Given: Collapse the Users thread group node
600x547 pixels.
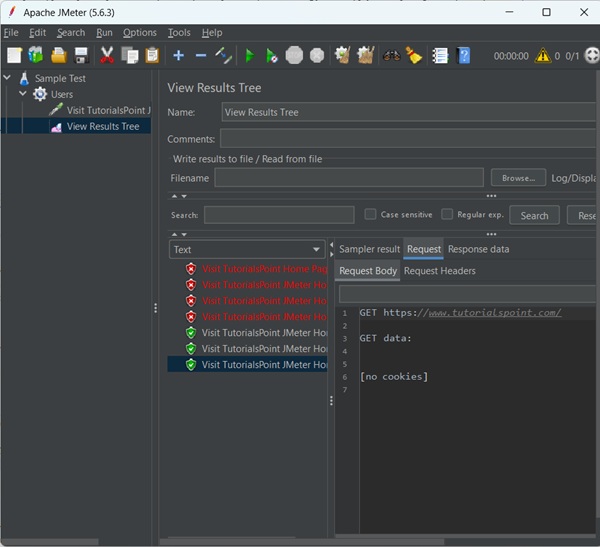Looking at the screenshot, I should click(x=23, y=94).
